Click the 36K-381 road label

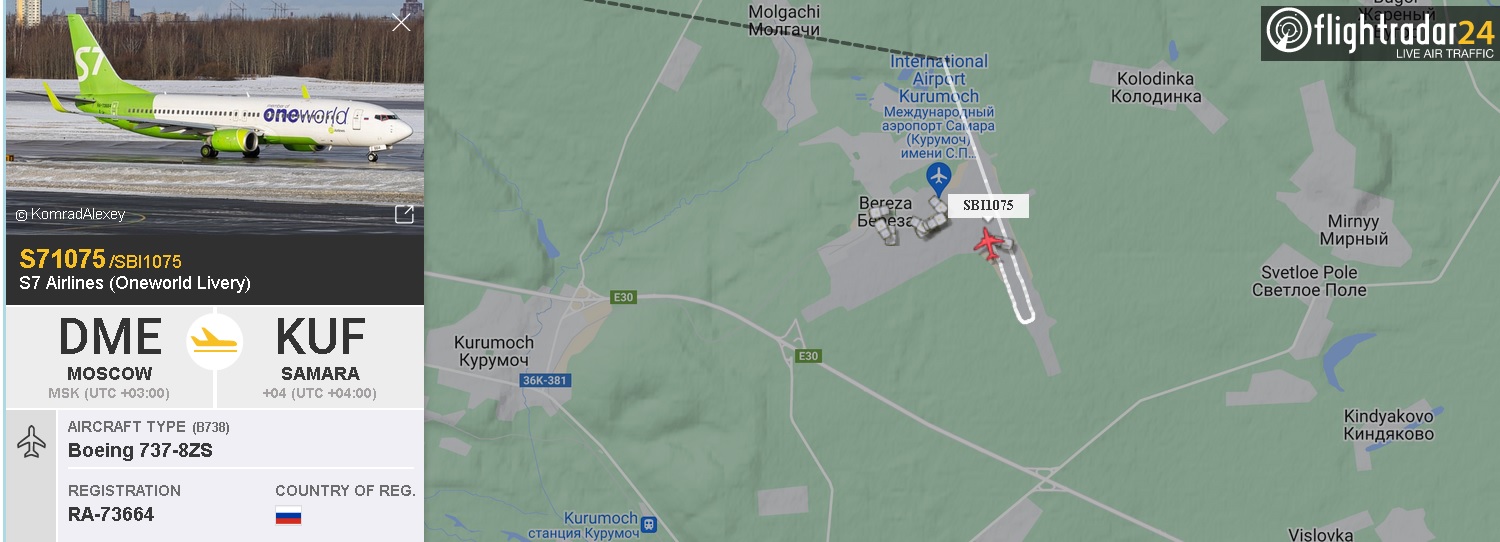click(546, 380)
